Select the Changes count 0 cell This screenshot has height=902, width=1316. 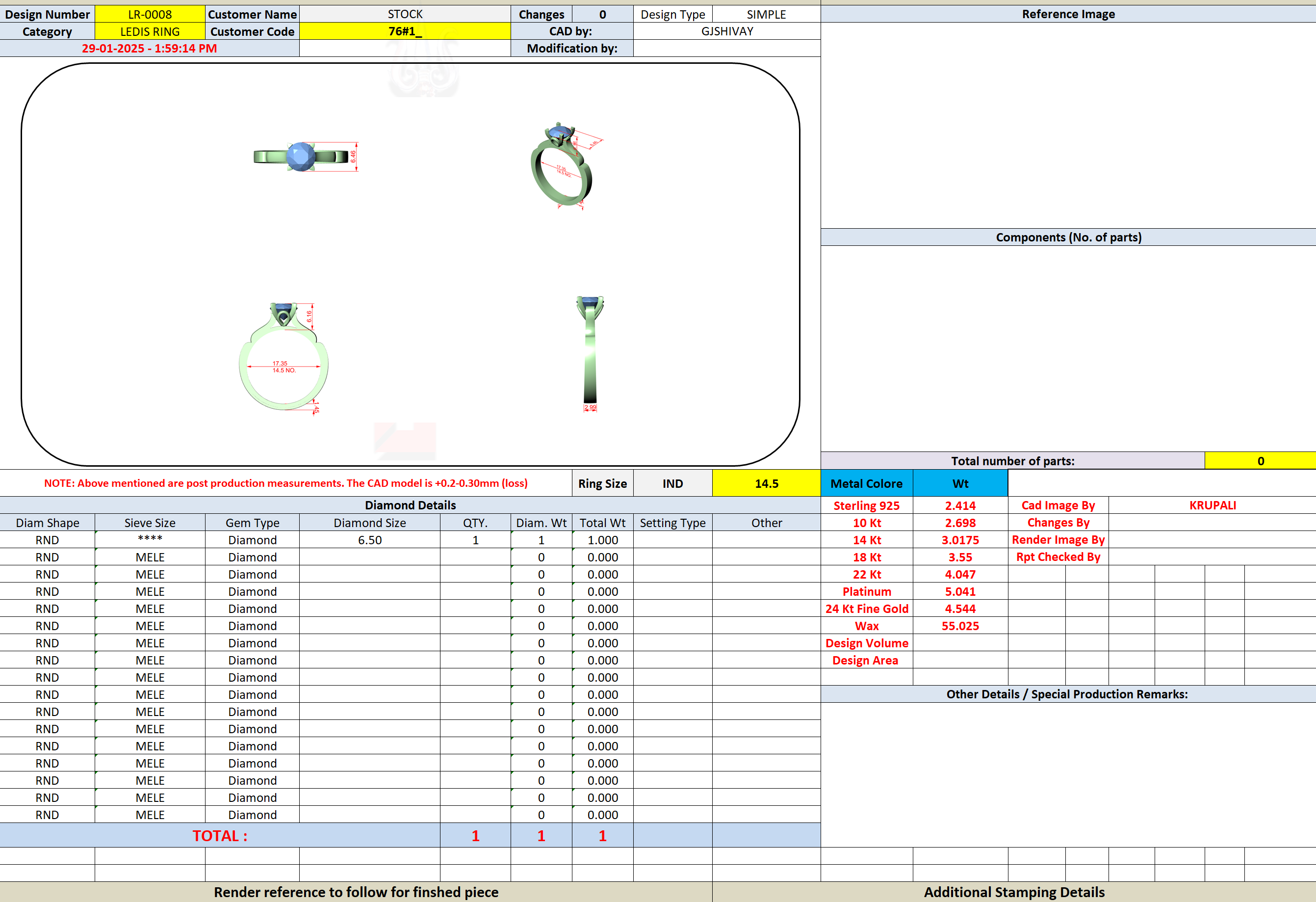pyautogui.click(x=602, y=14)
